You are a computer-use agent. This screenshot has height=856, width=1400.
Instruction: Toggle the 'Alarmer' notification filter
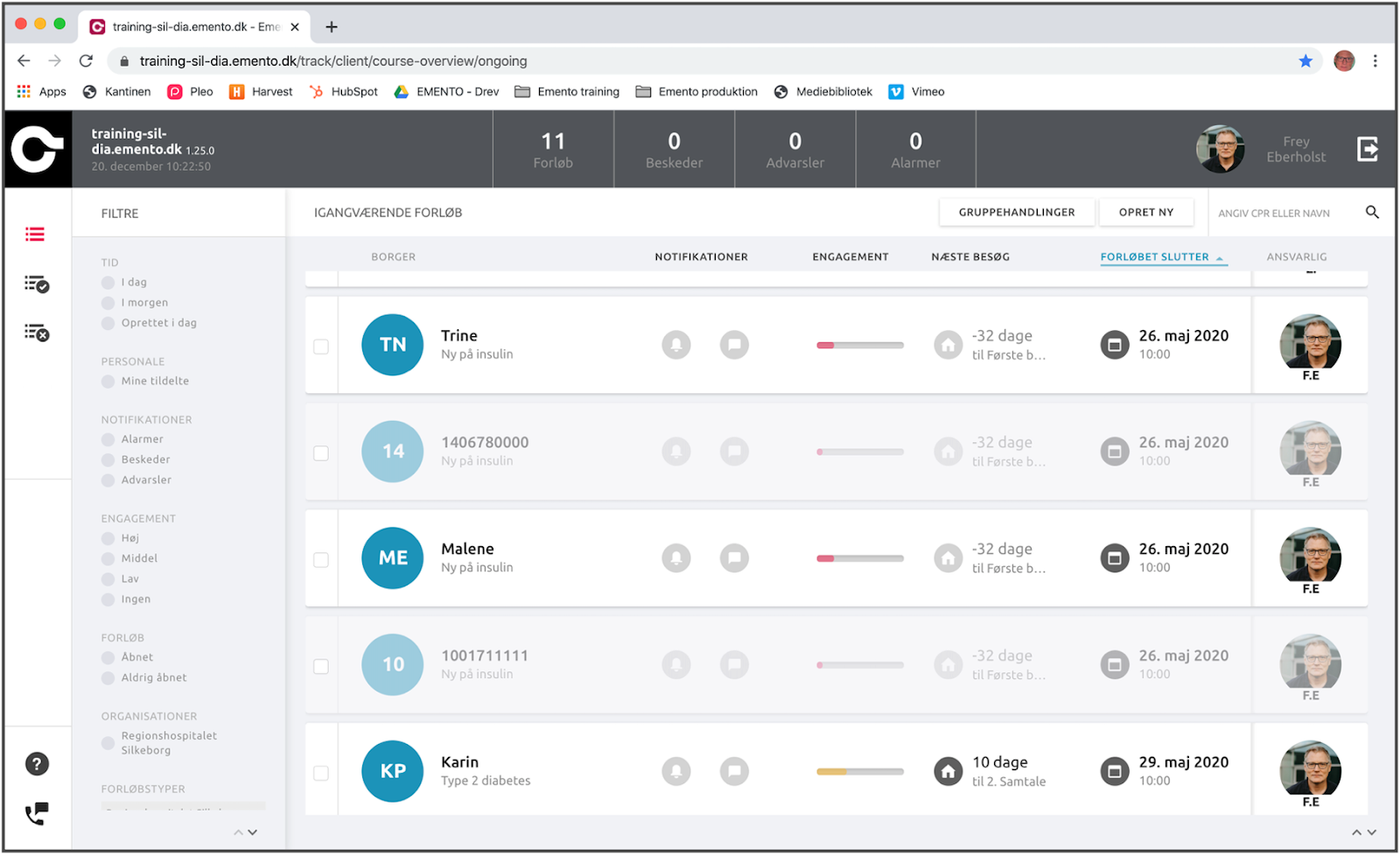(x=108, y=439)
